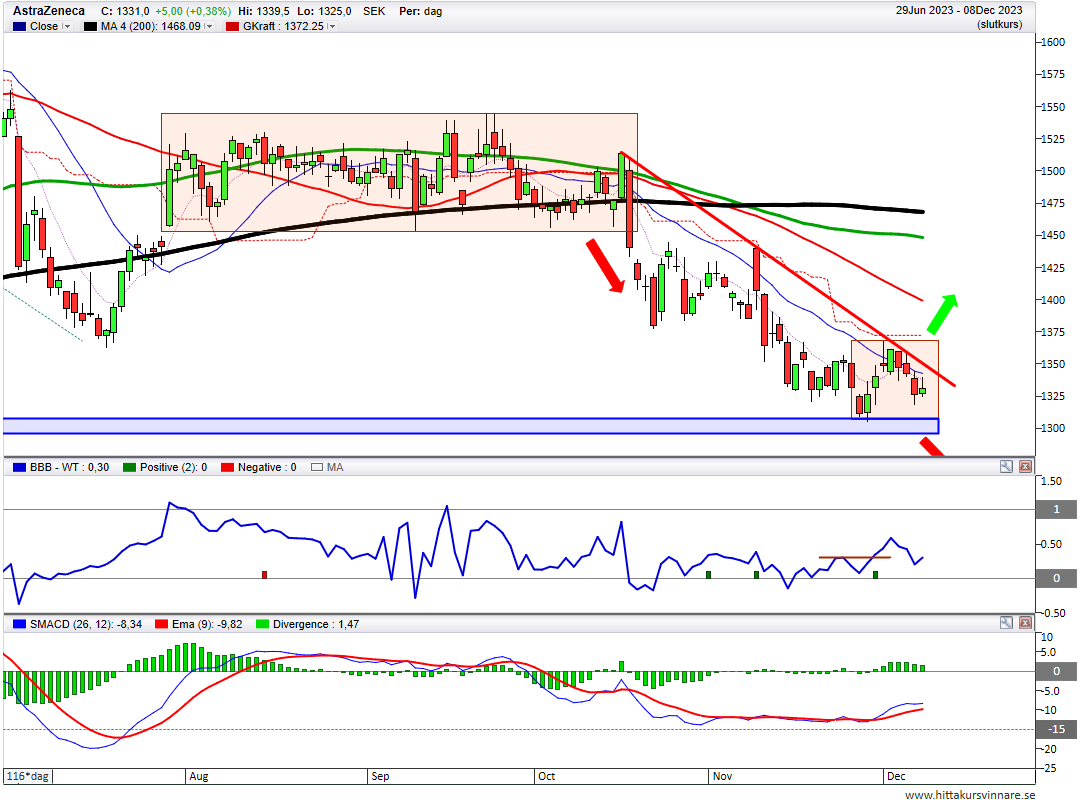Click the Nov month marker on time axis

pos(723,776)
